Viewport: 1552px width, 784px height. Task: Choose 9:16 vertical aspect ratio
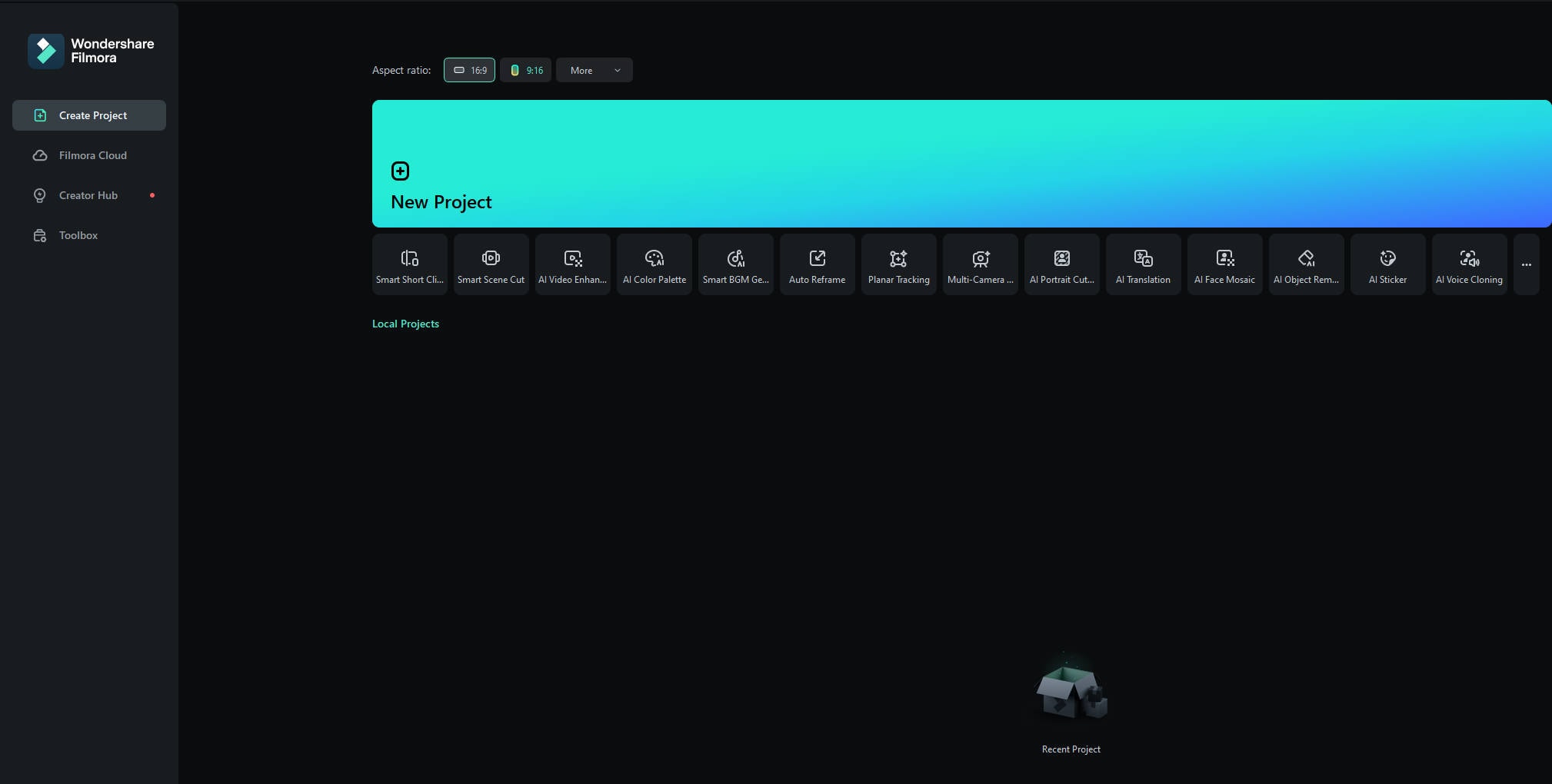(x=525, y=70)
